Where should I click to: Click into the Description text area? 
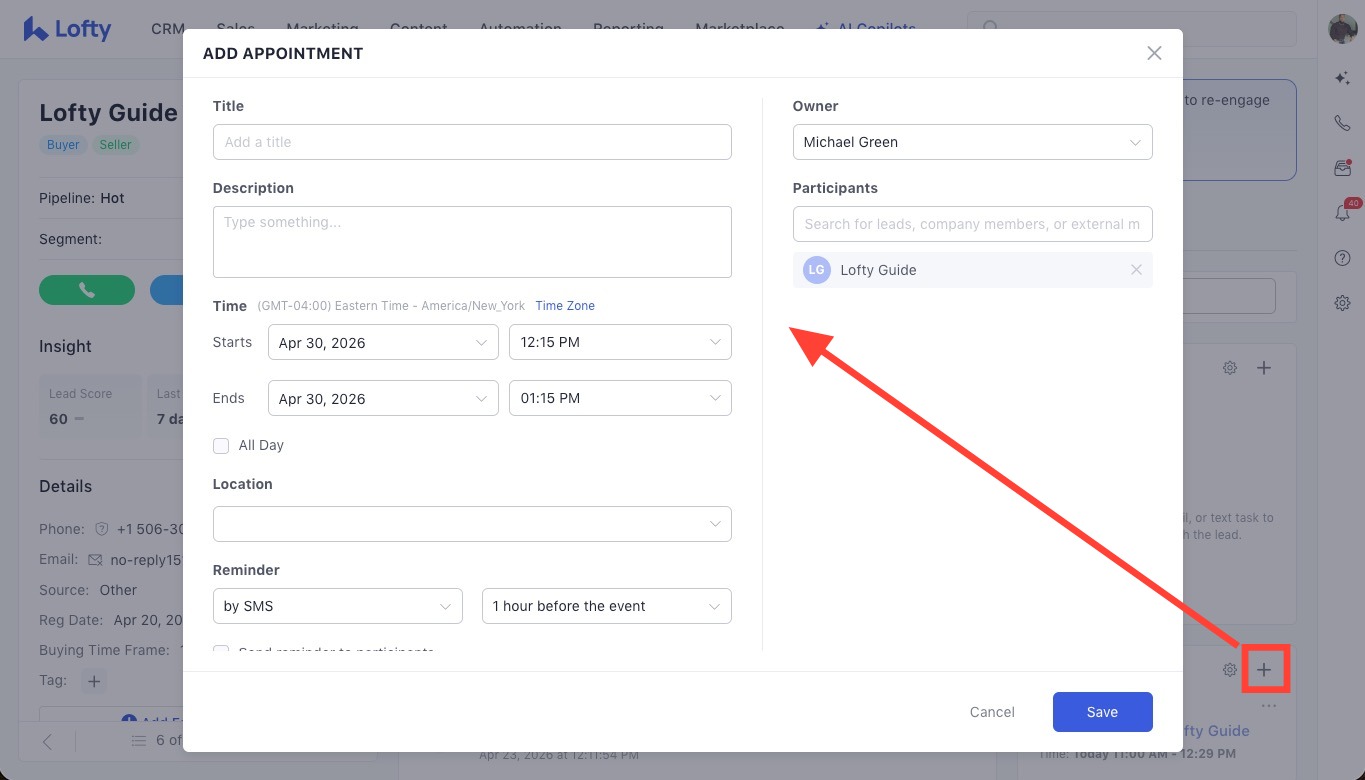(x=472, y=242)
